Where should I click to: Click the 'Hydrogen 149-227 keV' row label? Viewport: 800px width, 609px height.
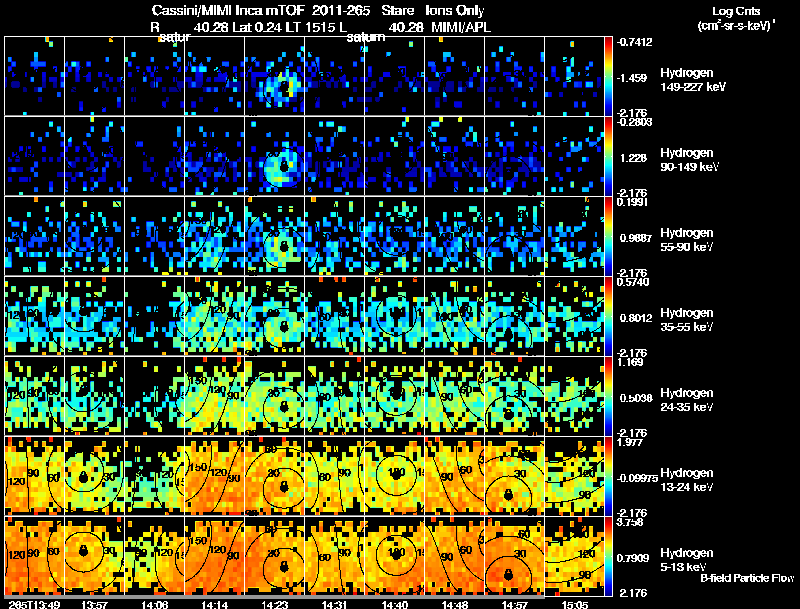click(x=692, y=80)
